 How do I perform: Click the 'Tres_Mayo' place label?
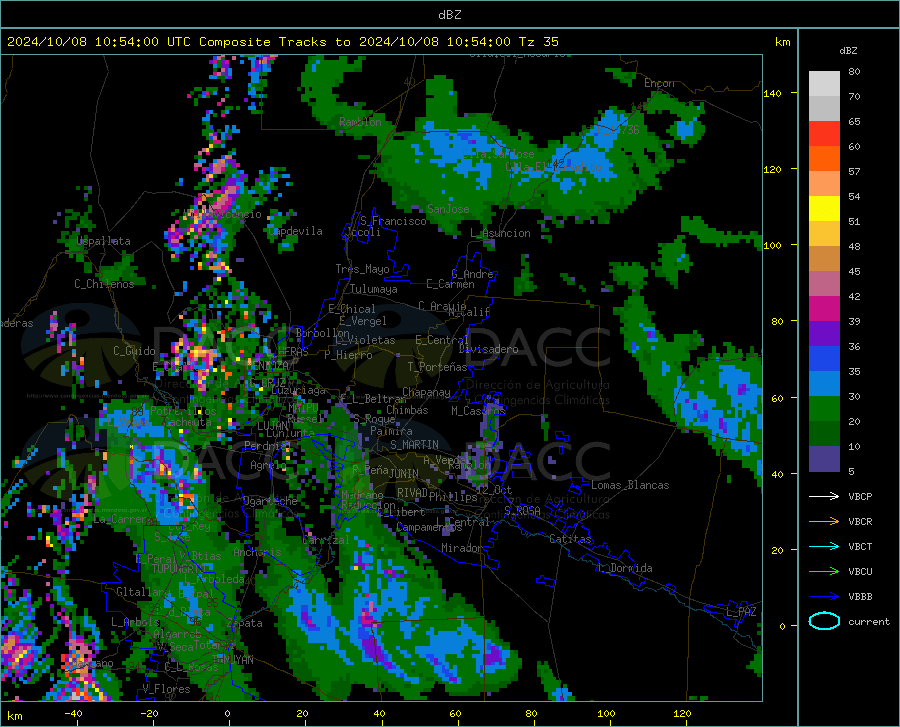pyautogui.click(x=362, y=269)
